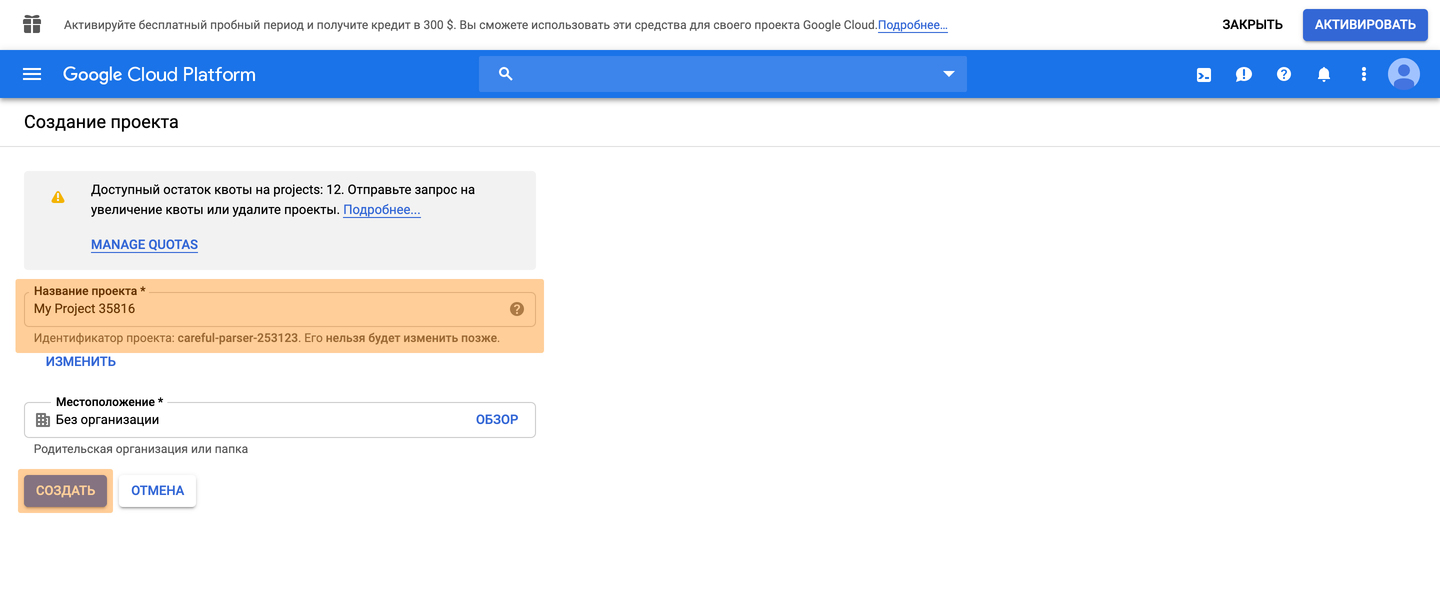Image resolution: width=1440 pixels, height=613 pixels.
Task: Follow 'Подробнее…' link in quota warning
Action: coord(381,210)
